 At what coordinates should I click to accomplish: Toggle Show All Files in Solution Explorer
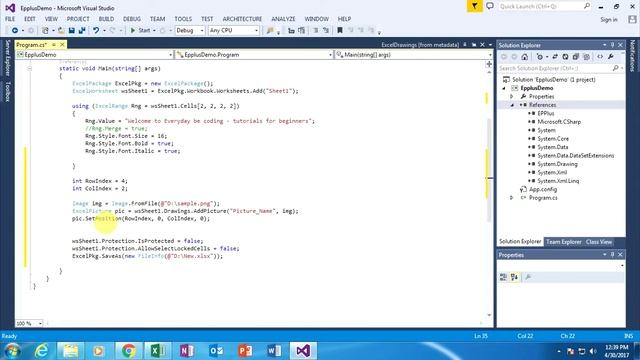586,57
